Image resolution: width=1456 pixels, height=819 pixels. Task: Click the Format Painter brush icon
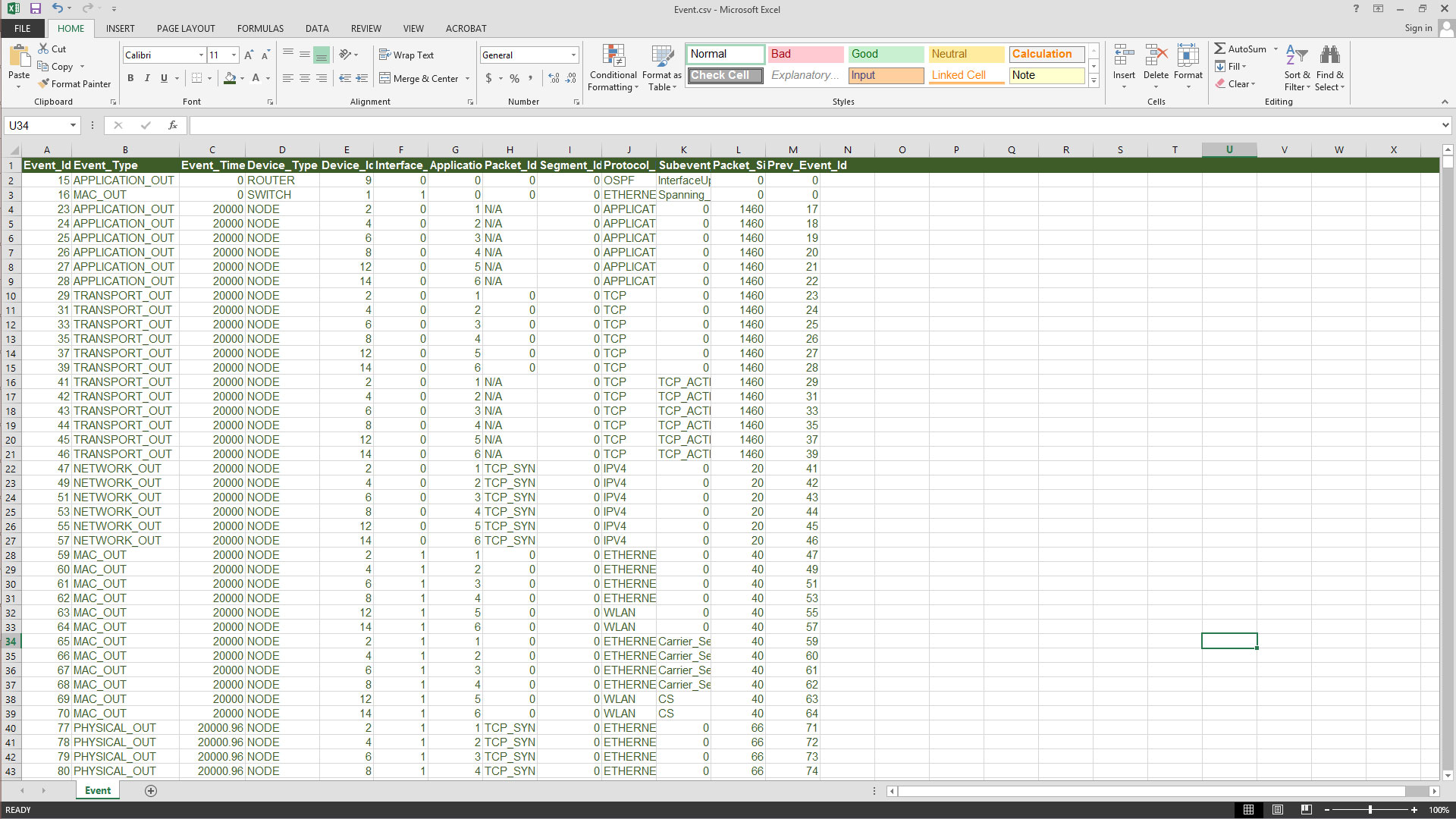(44, 84)
